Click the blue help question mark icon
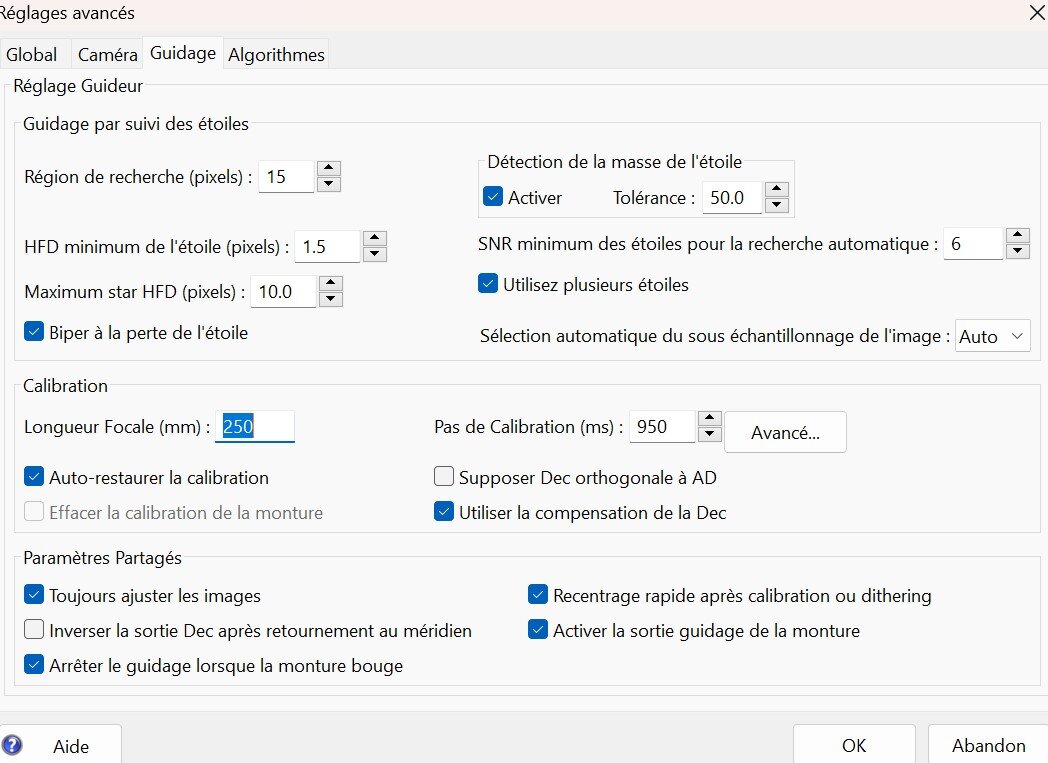This screenshot has height=763, width=1048. click(12, 746)
